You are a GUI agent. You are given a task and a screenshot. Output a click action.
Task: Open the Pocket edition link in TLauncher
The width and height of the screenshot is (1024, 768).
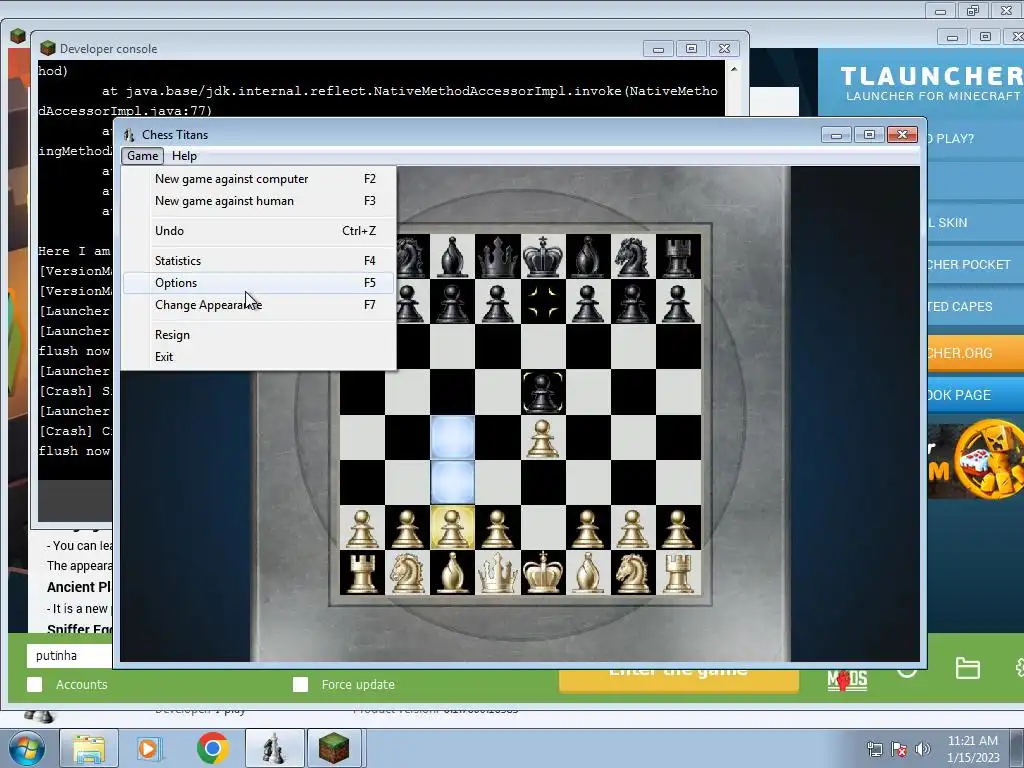click(975, 264)
